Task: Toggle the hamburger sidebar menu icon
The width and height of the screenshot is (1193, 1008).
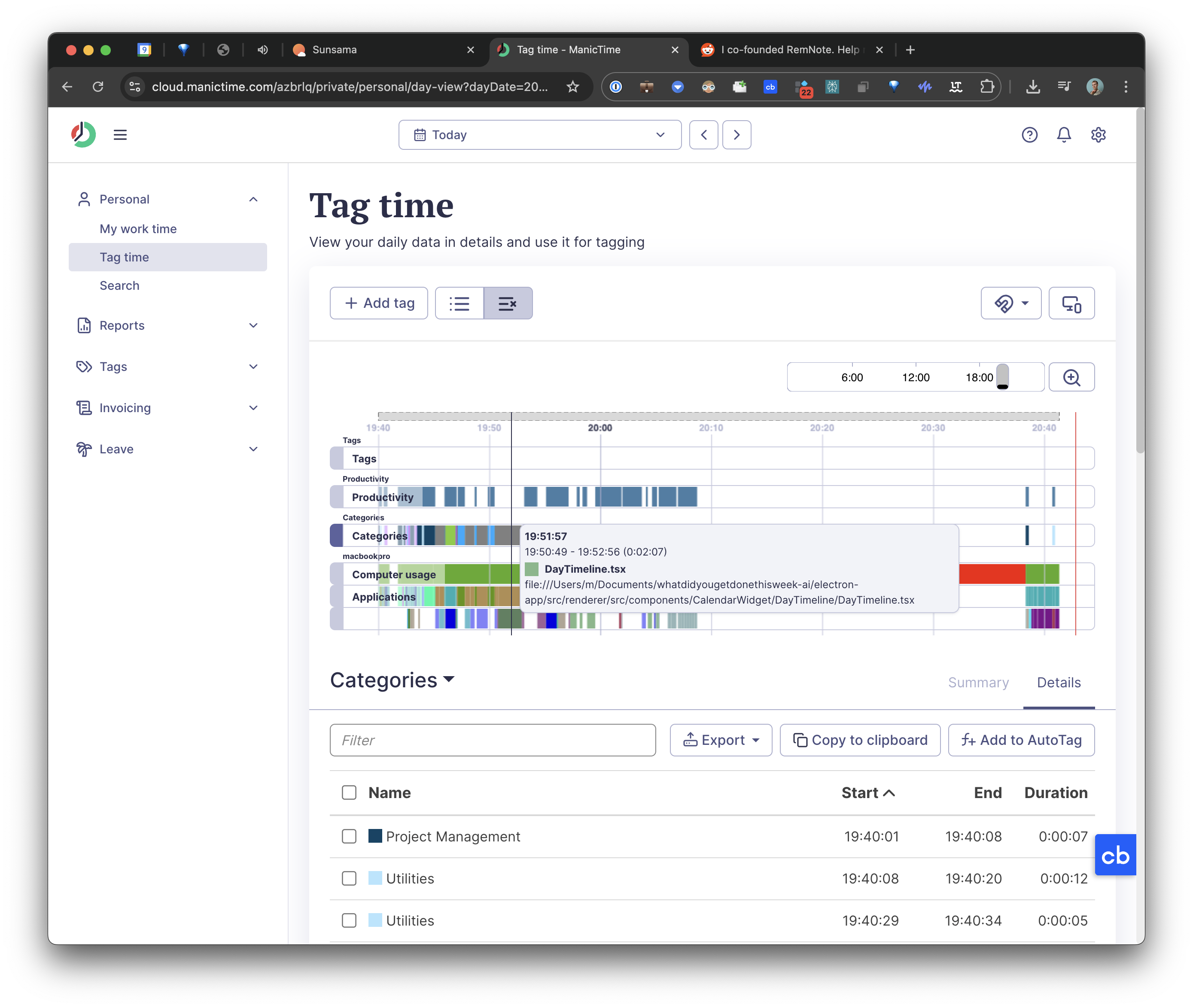Action: (x=120, y=135)
